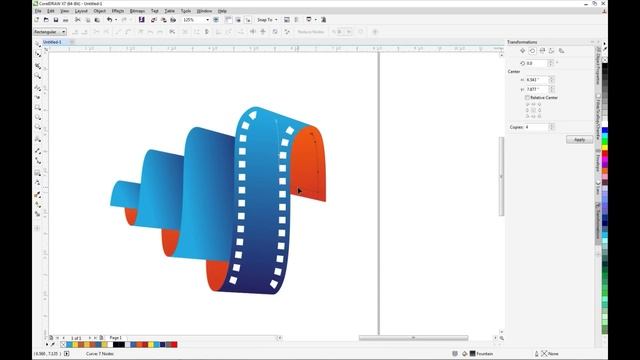Switch to the Untitled-1 document tab
This screenshot has width=640, height=360.
(52, 42)
